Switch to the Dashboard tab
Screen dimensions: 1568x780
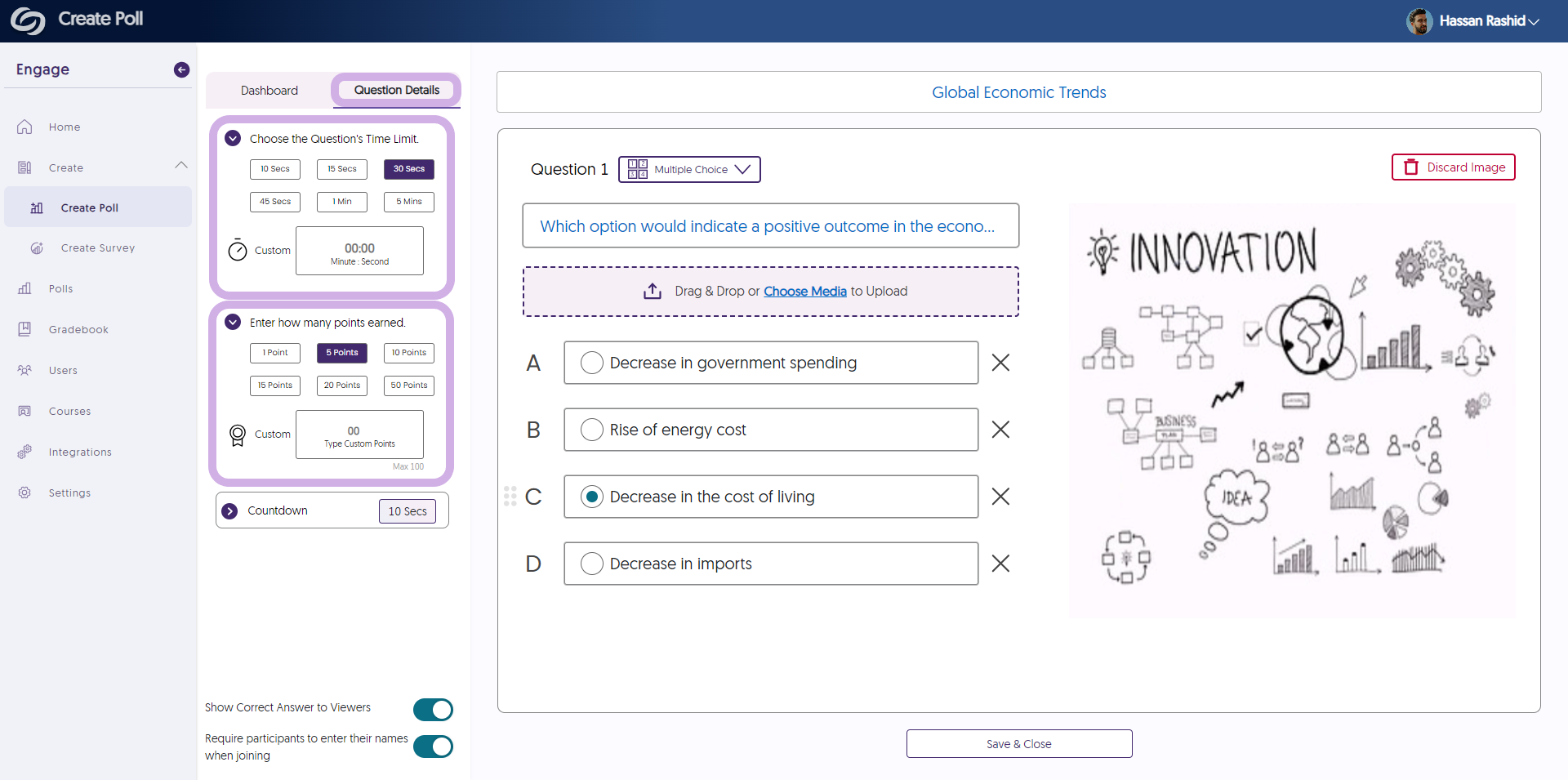[269, 91]
